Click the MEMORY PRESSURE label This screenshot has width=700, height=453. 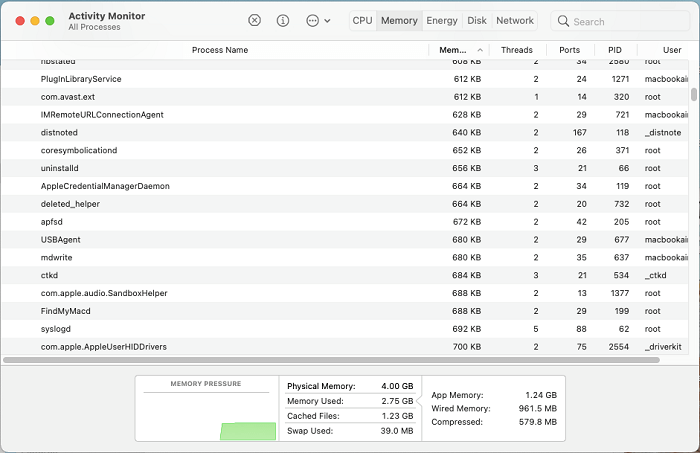click(206, 383)
